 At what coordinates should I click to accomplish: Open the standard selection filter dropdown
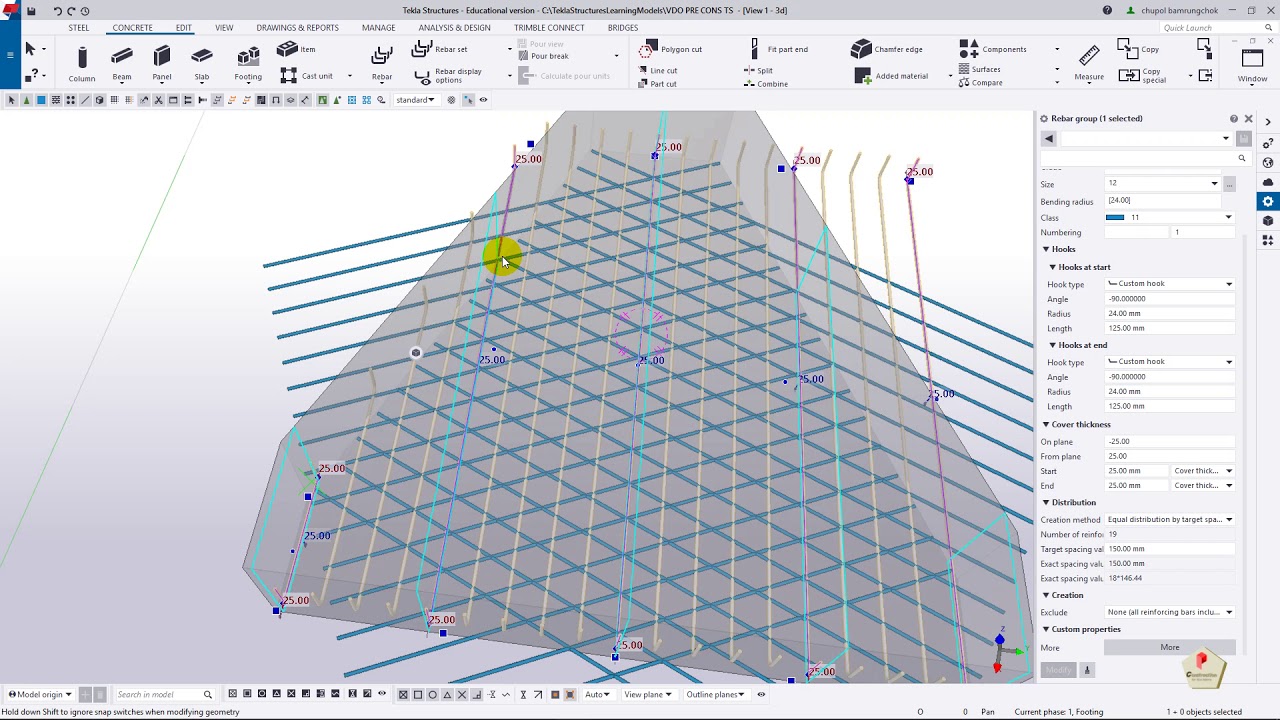pyautogui.click(x=415, y=100)
